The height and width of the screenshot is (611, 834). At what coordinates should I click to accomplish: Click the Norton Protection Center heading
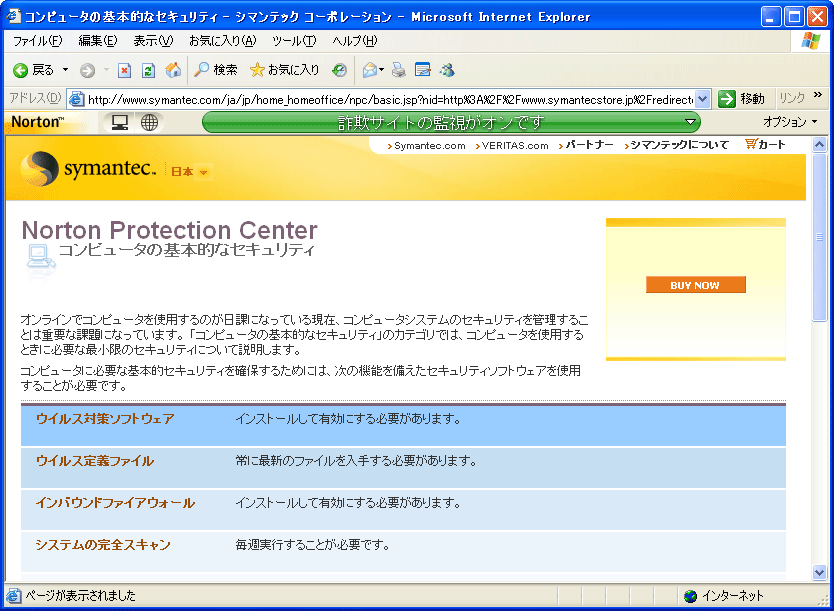click(170, 230)
